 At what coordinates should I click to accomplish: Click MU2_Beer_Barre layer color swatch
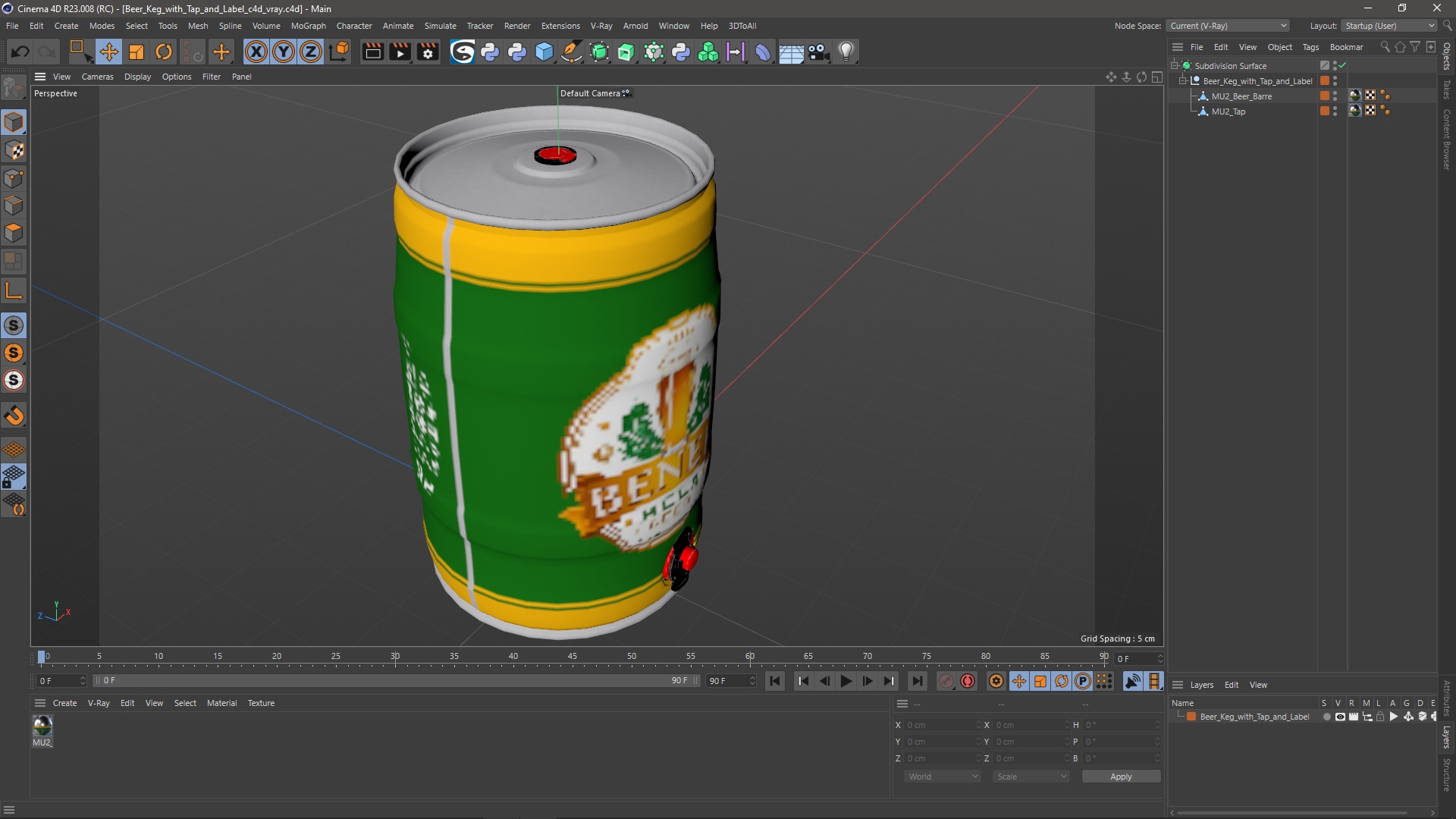pyautogui.click(x=1324, y=96)
